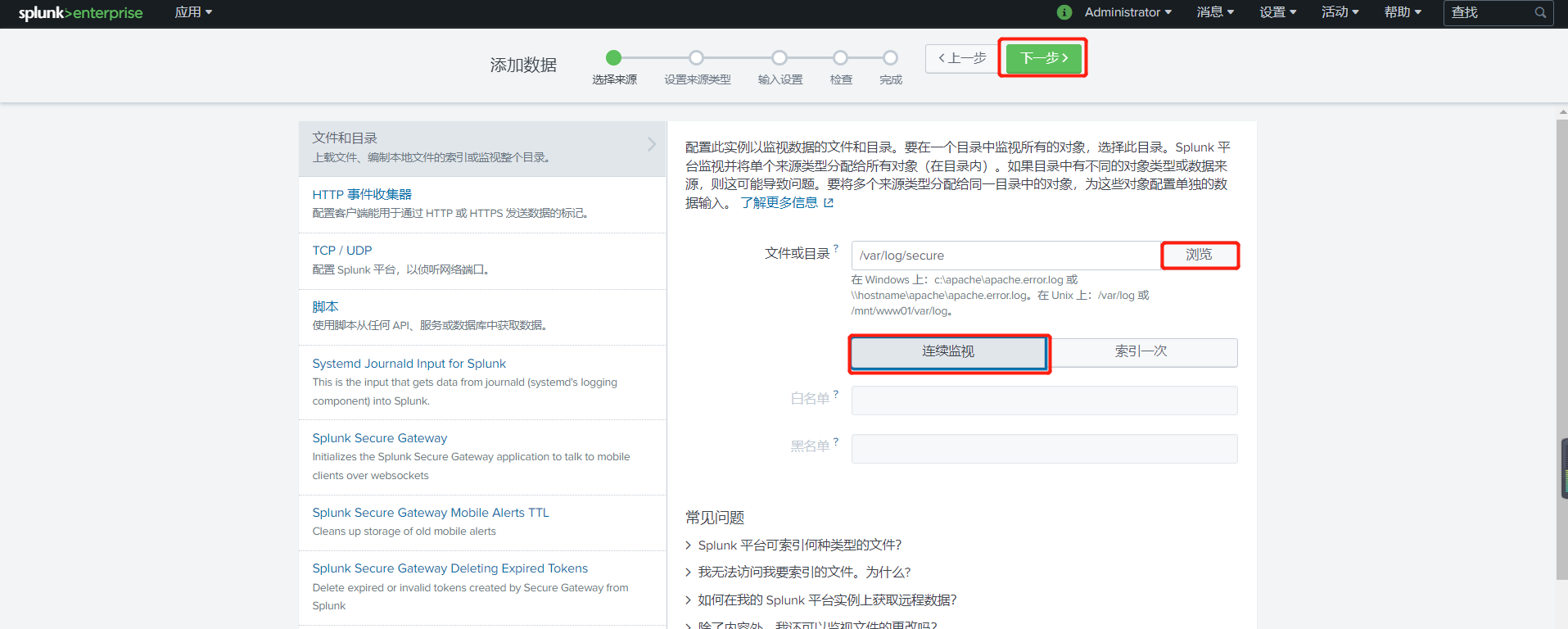
Task: Select 脚本 data source
Action: click(x=482, y=317)
